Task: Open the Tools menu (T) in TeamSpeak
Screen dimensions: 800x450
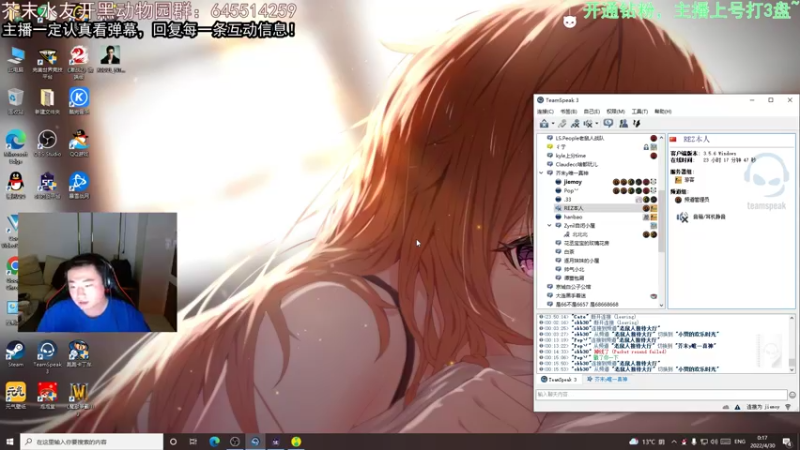Action: tap(639, 111)
